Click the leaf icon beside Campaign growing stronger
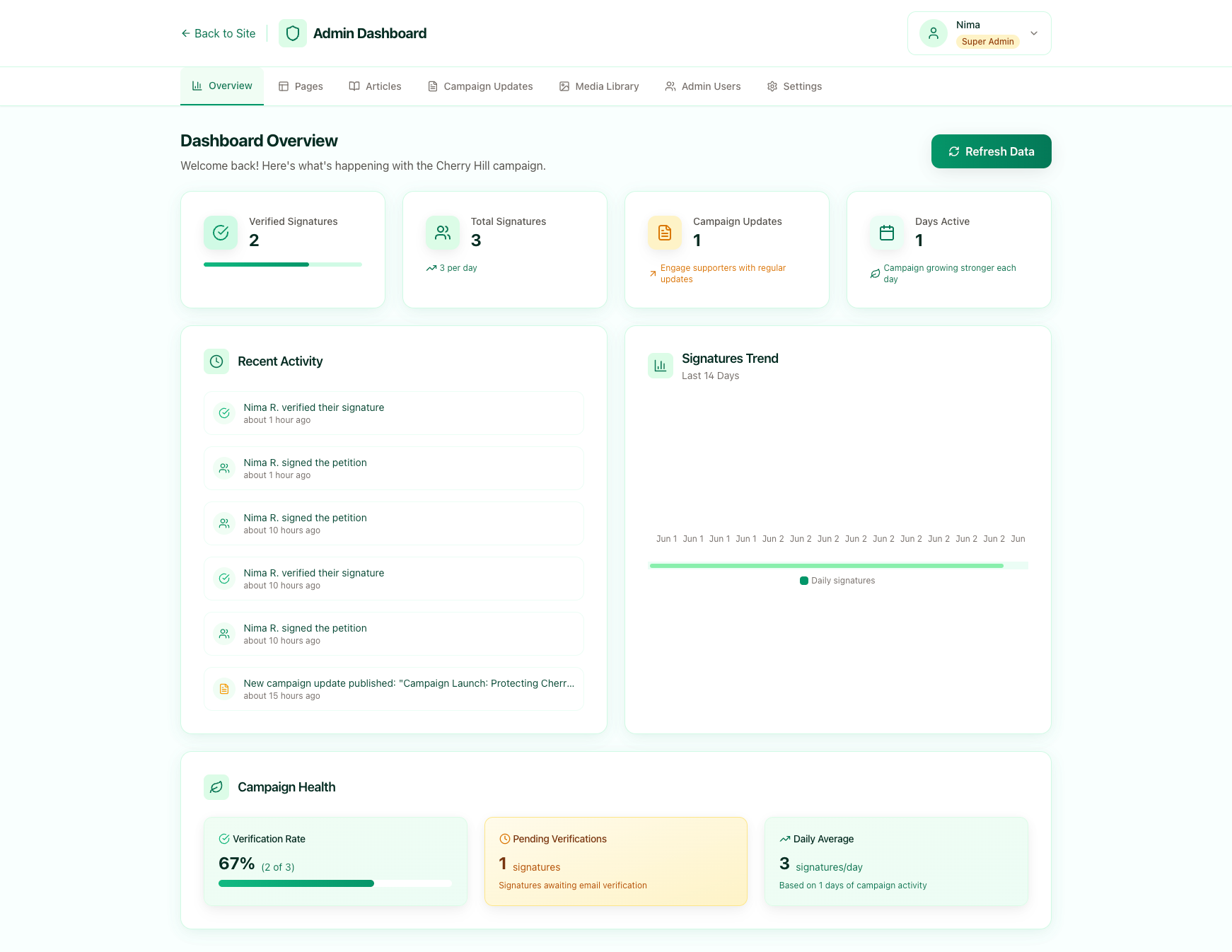1232x952 pixels. pos(876,274)
